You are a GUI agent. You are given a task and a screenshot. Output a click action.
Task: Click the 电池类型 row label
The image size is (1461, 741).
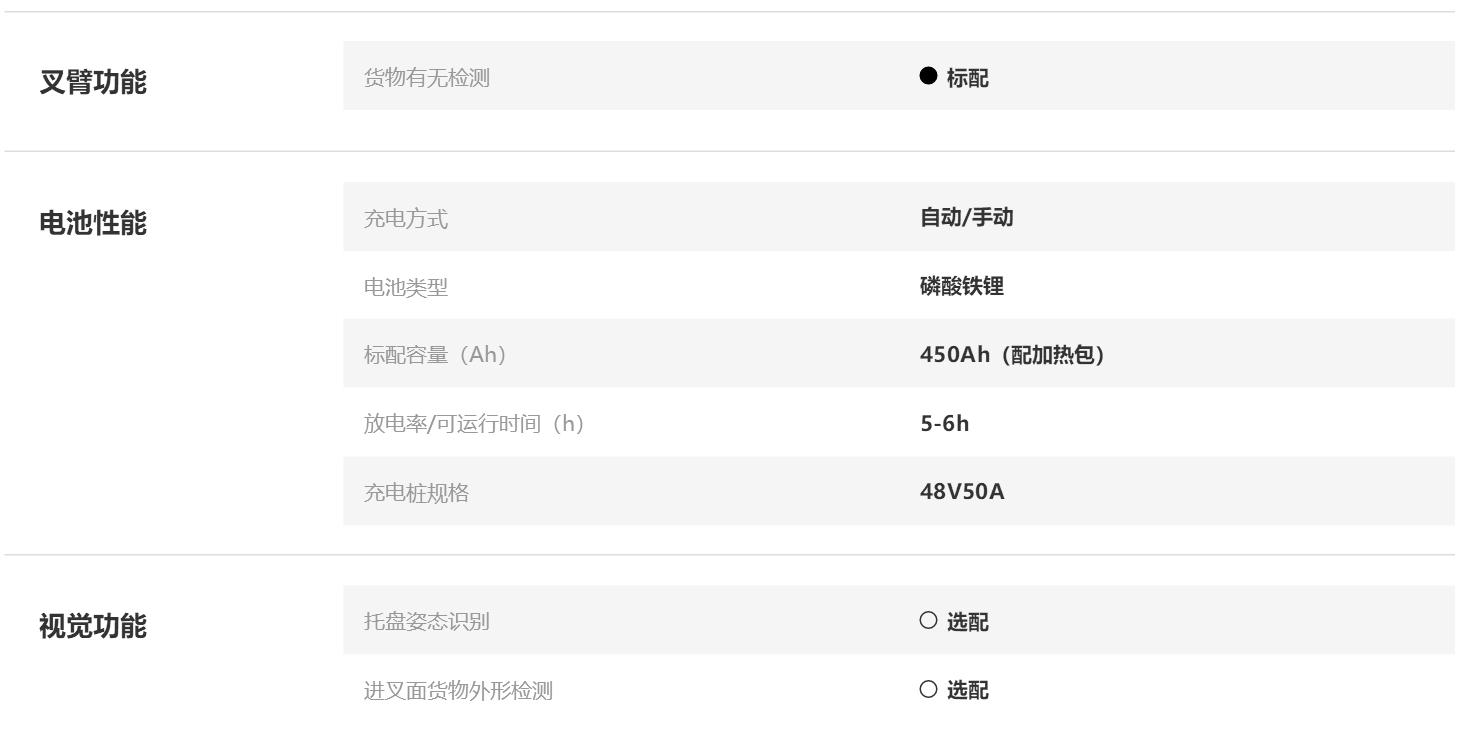pos(406,287)
